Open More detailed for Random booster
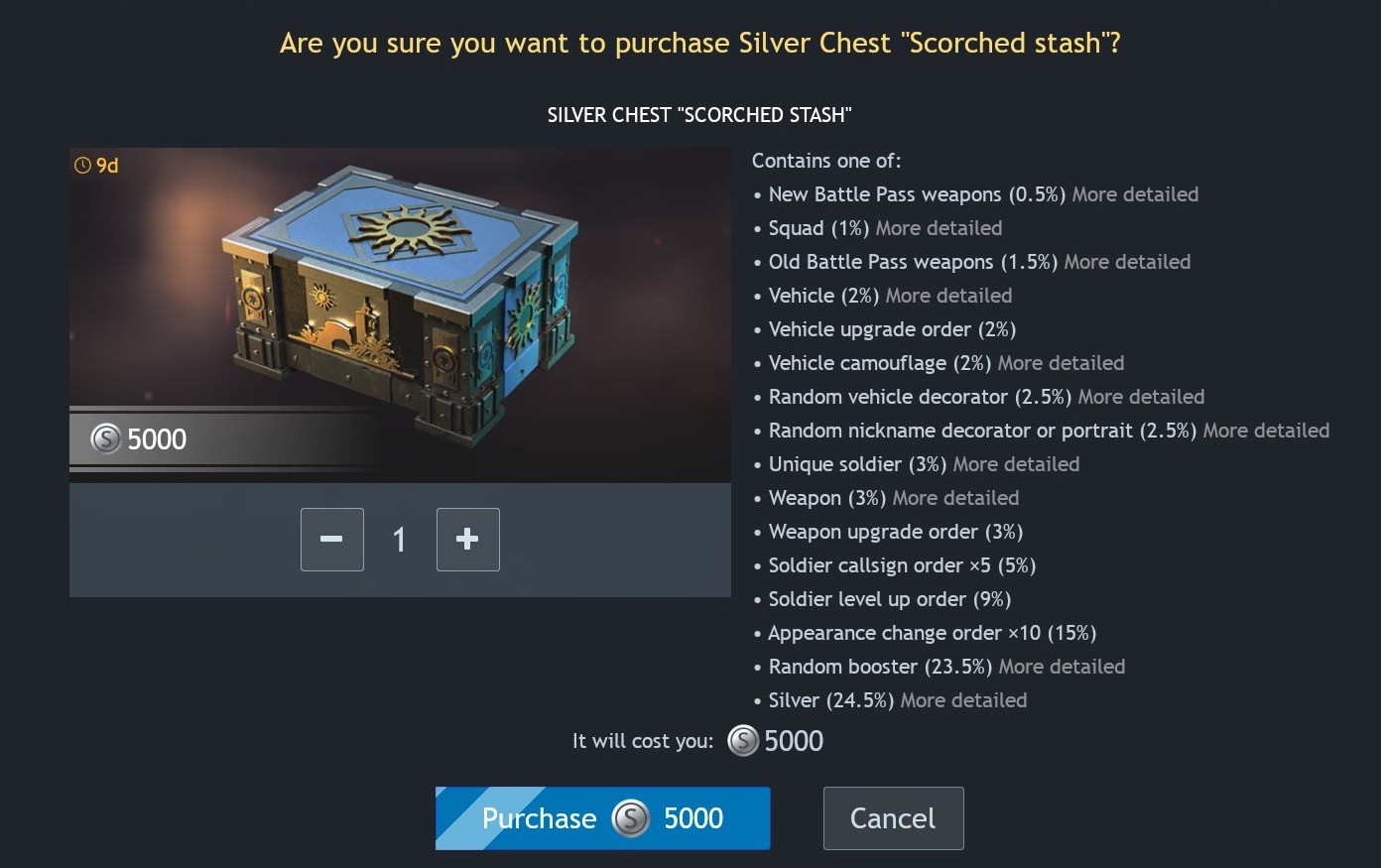Viewport: 1381px width, 868px height. [x=1062, y=667]
